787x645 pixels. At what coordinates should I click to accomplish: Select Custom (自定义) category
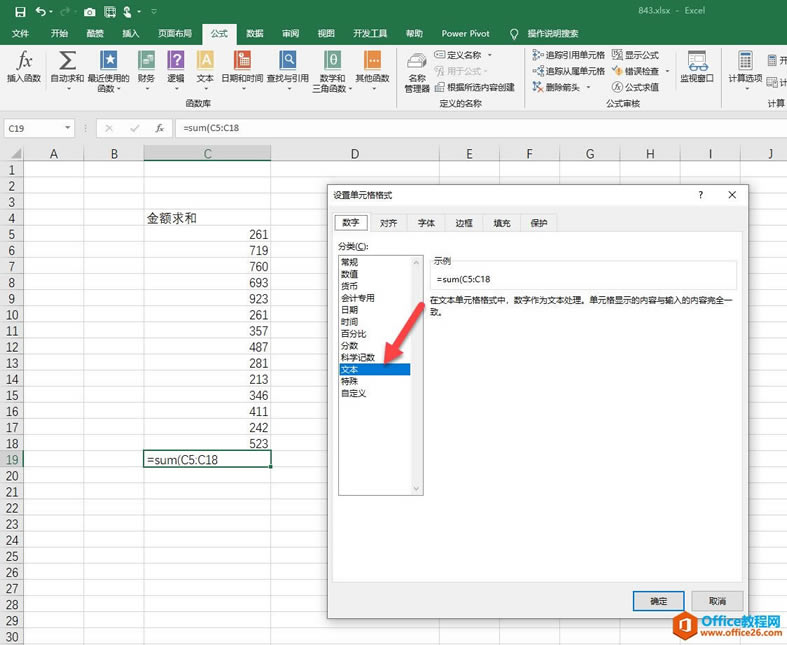[x=375, y=394]
